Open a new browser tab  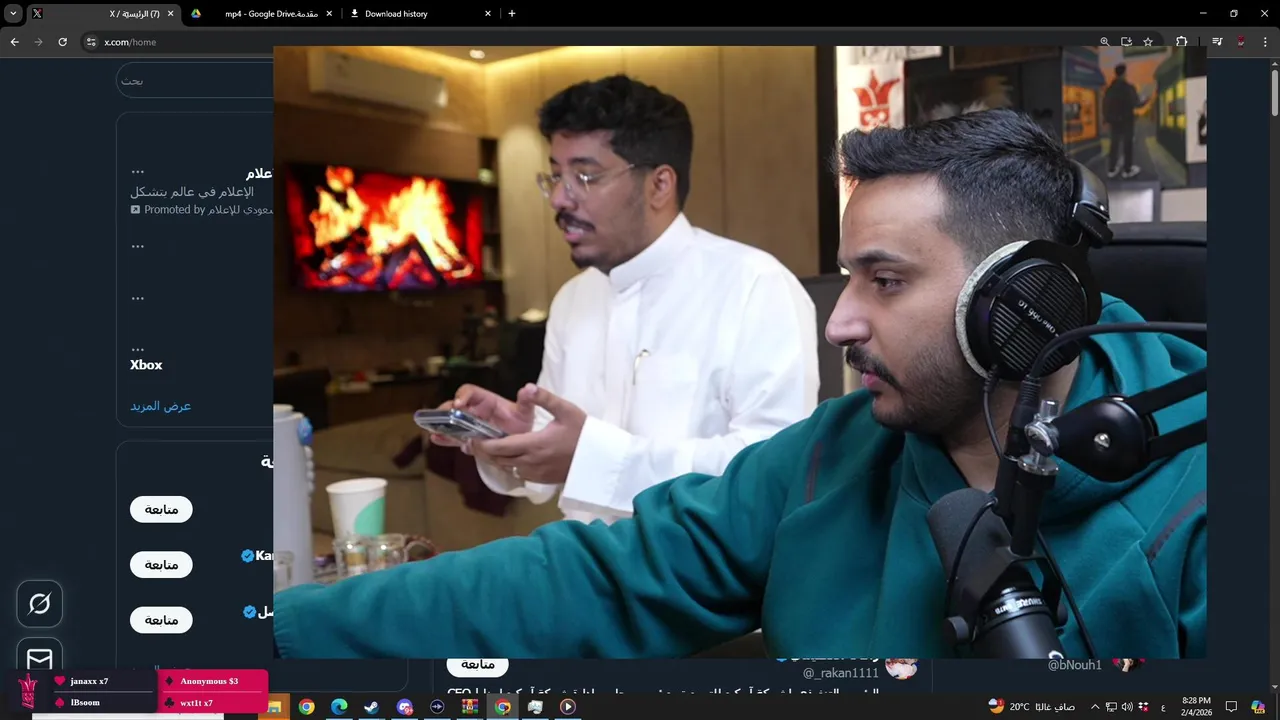coord(512,14)
